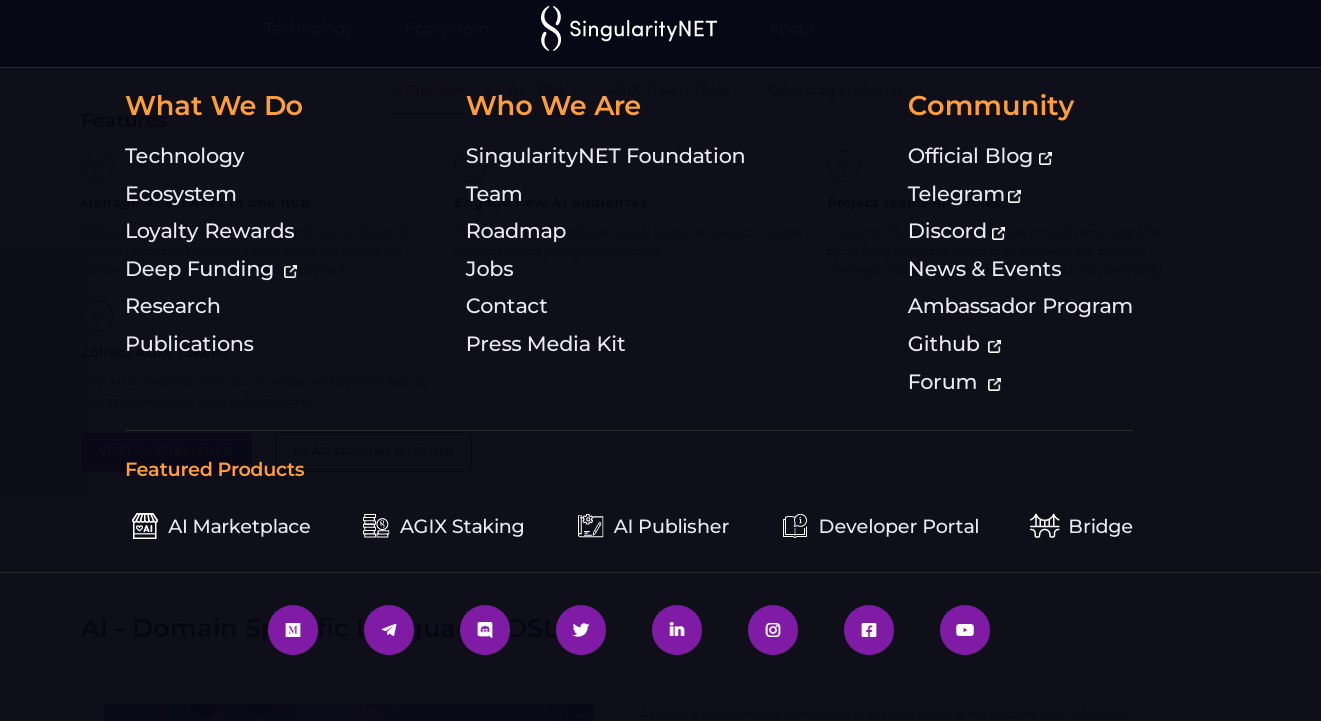This screenshot has width=1321, height=721.
Task: Open the Facebook social icon
Action: click(x=869, y=630)
